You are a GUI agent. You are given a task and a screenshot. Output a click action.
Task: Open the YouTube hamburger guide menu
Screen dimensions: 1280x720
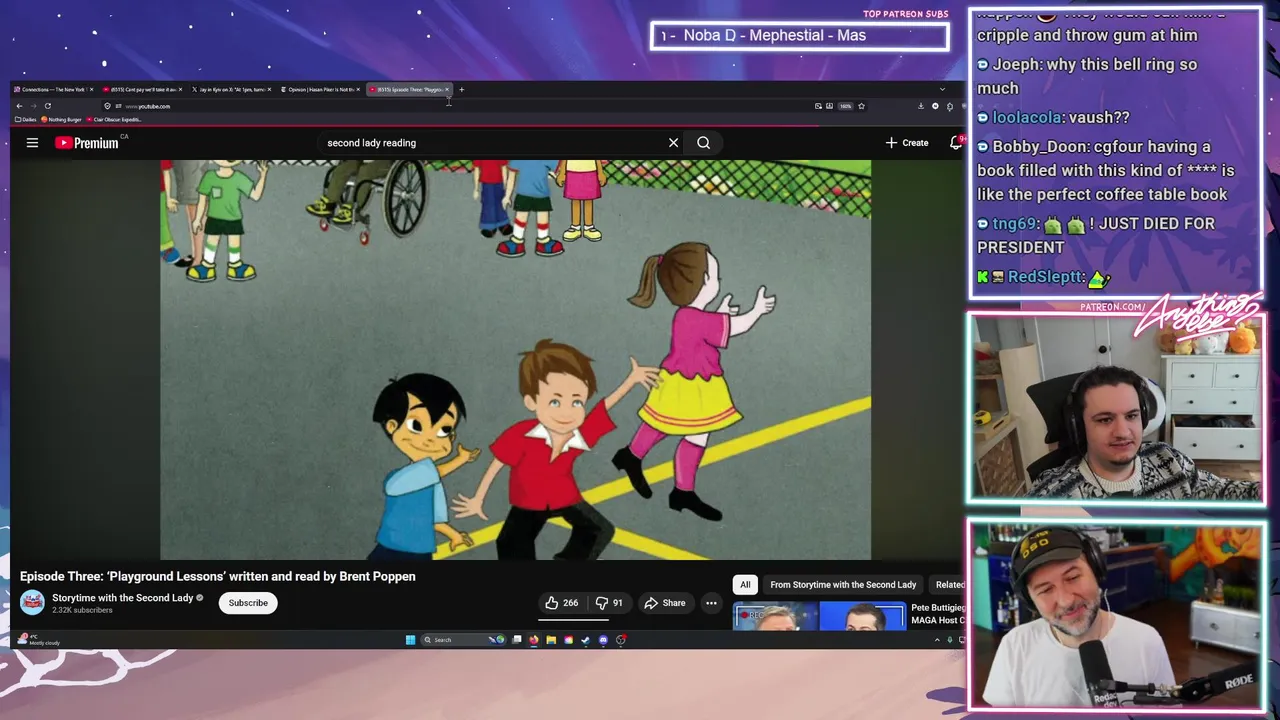click(32, 143)
